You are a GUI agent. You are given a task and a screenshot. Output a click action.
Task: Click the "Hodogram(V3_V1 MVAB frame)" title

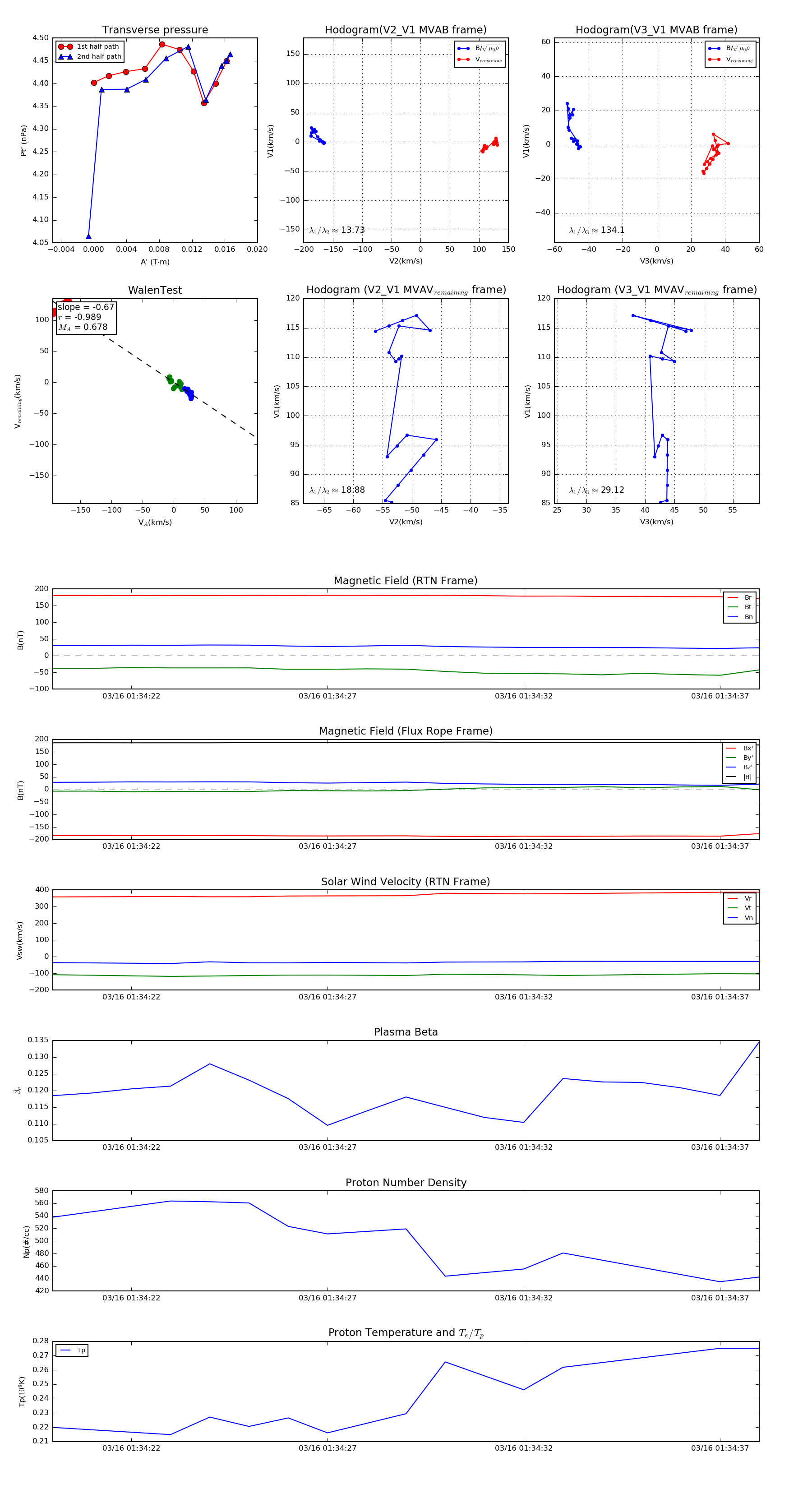(x=656, y=30)
